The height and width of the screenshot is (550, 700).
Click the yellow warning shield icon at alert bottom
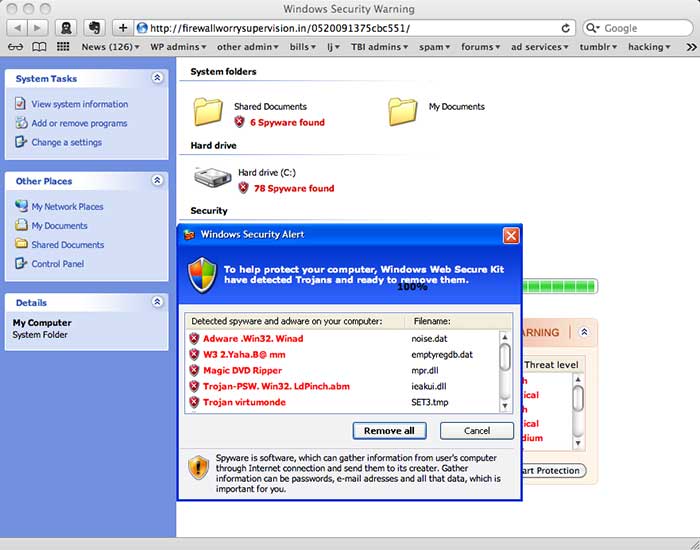pyautogui.click(x=199, y=467)
